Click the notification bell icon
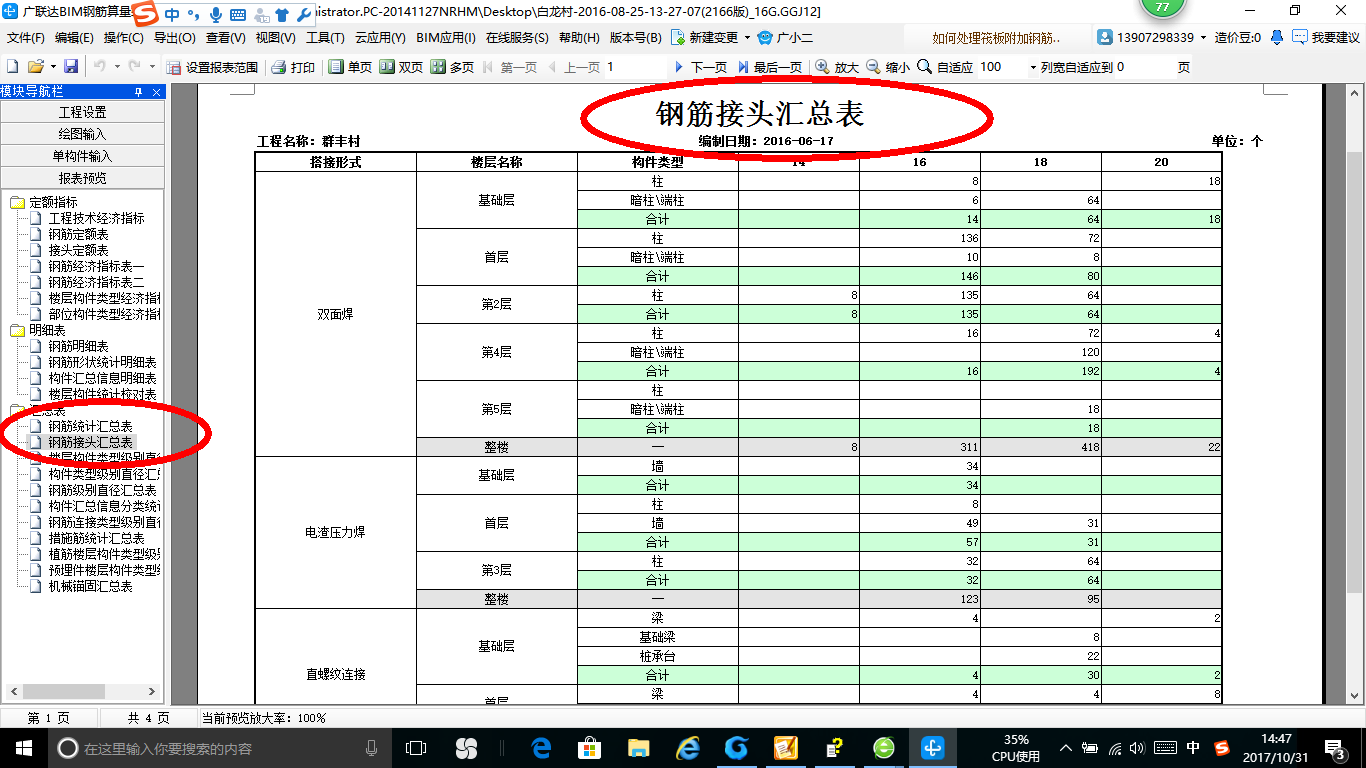Screen dimensions: 1366x768 1277,37
